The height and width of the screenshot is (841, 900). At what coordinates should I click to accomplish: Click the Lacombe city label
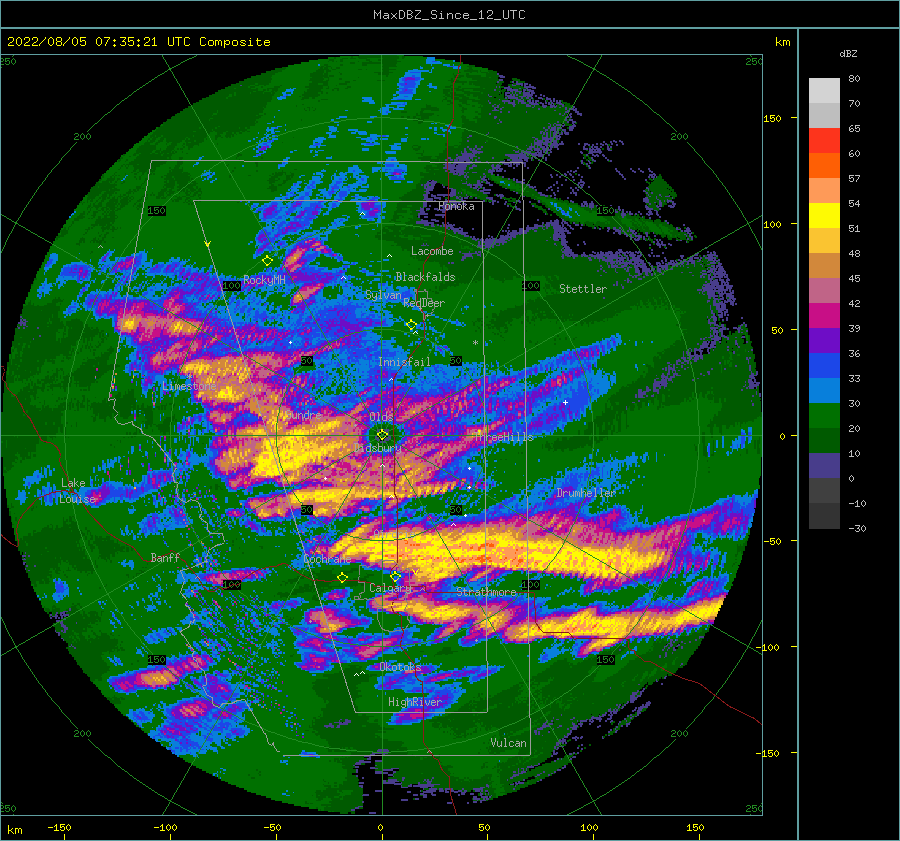tap(432, 251)
